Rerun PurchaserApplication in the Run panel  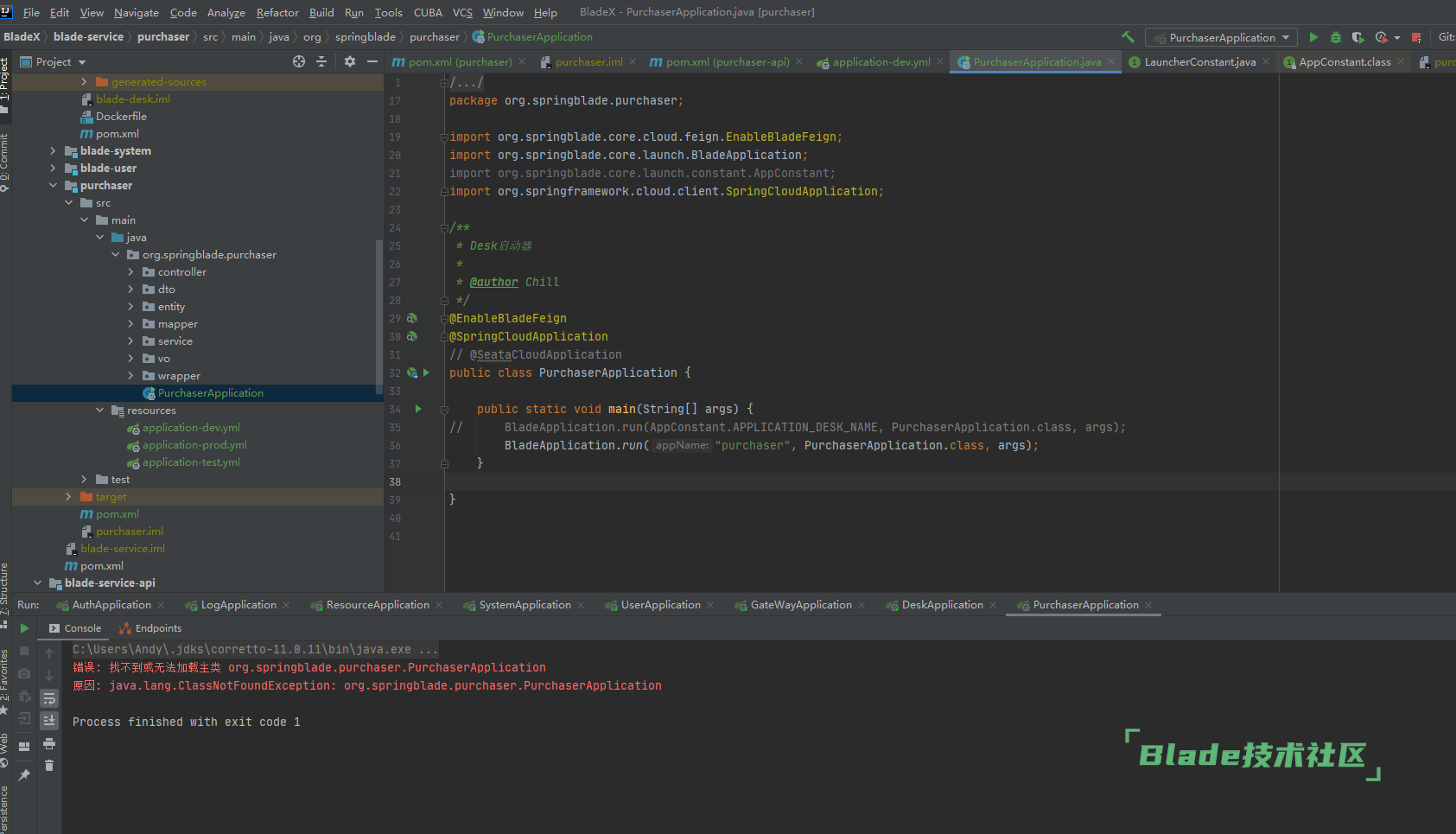tap(24, 628)
